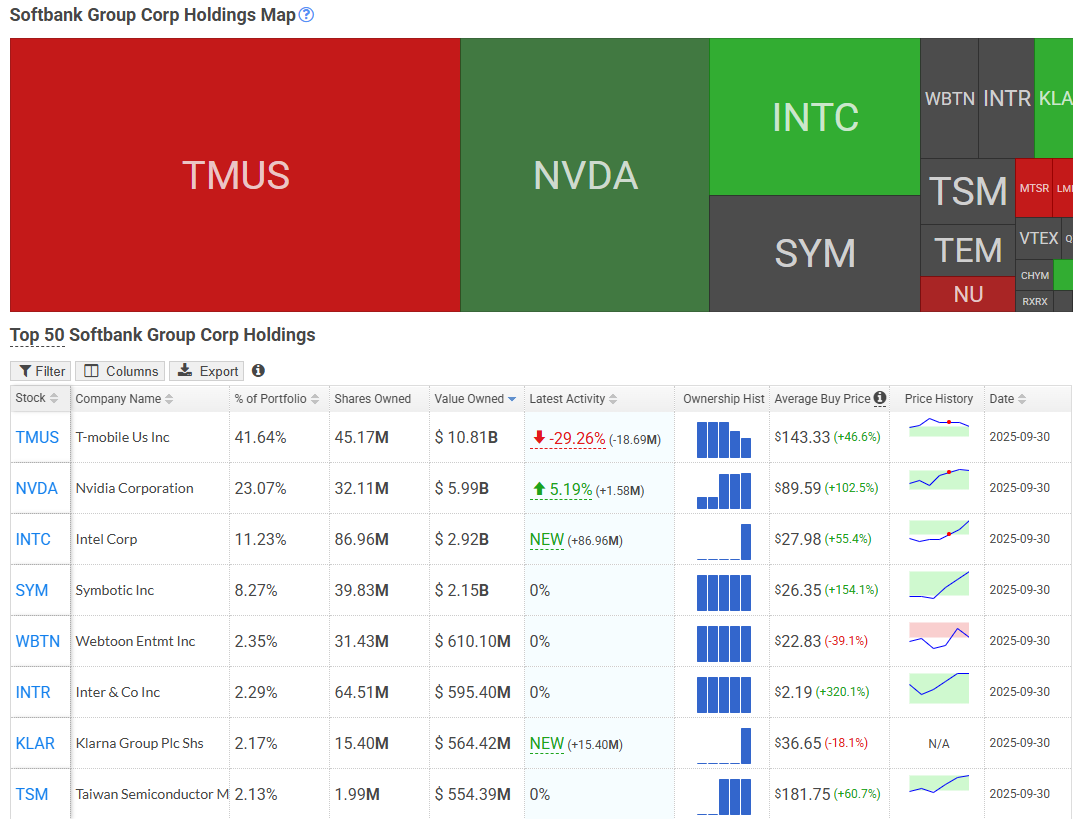Image resolution: width=1073 pixels, height=819 pixels.
Task: Click the Ownership Hist column header
Action: 723,399
